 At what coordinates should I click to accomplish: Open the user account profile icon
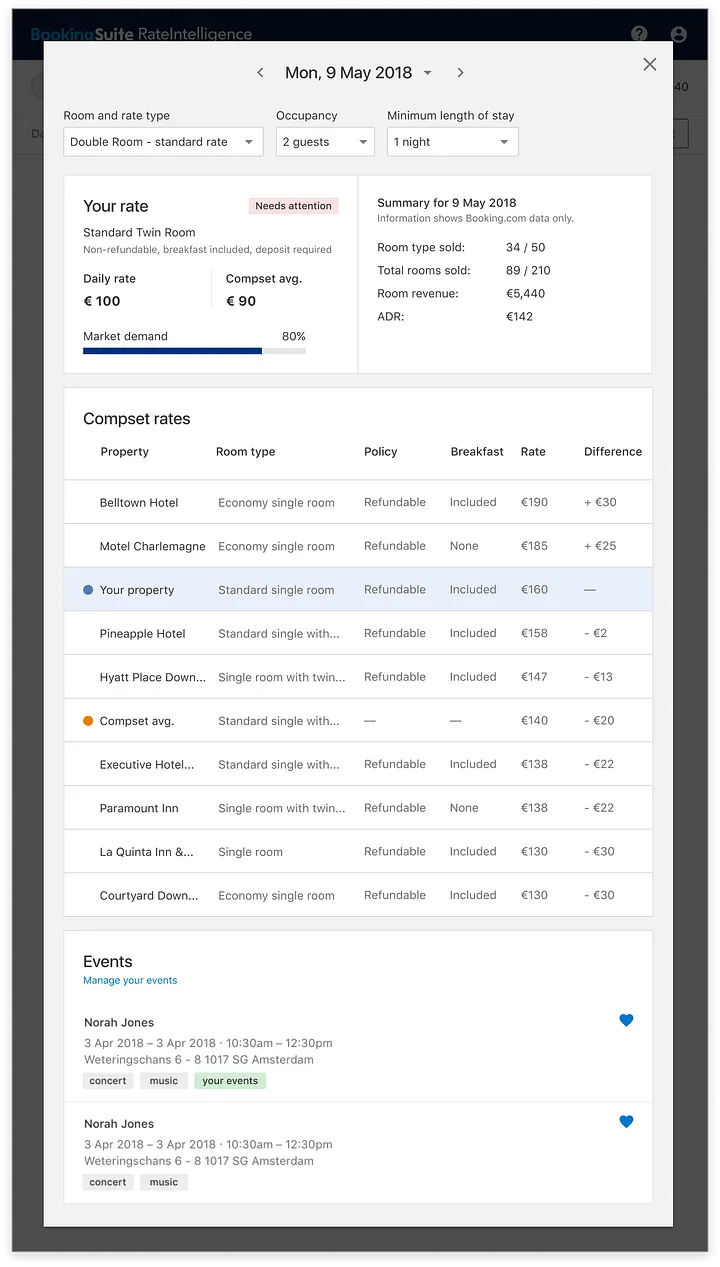(679, 34)
